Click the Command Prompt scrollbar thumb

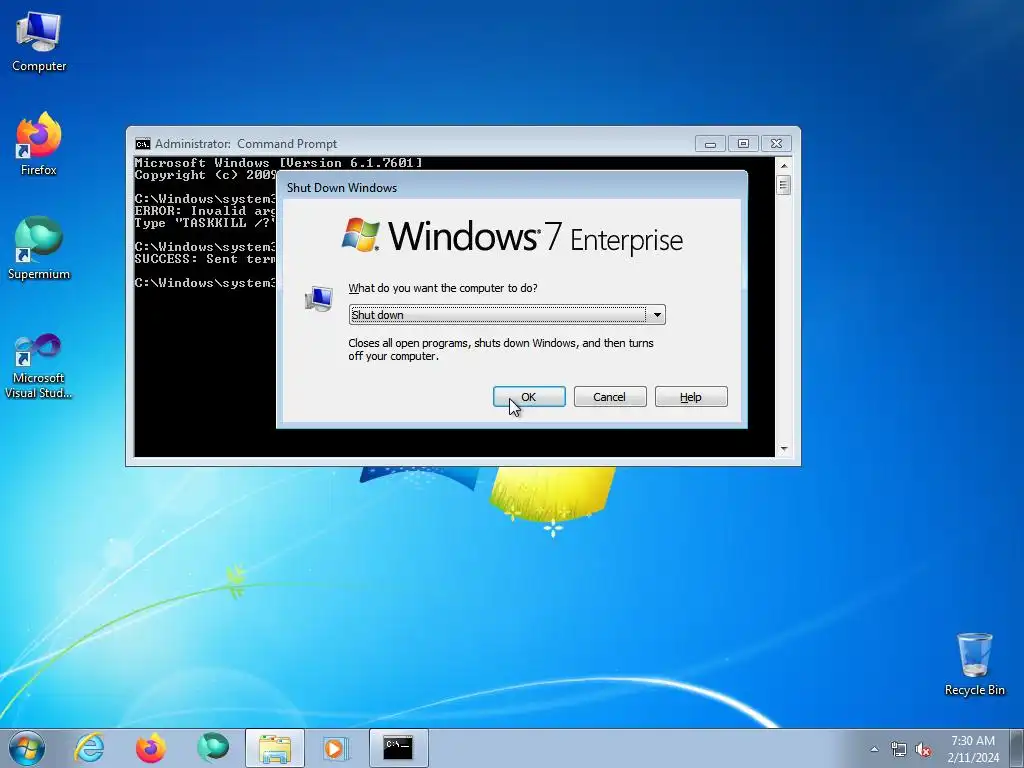tap(784, 185)
